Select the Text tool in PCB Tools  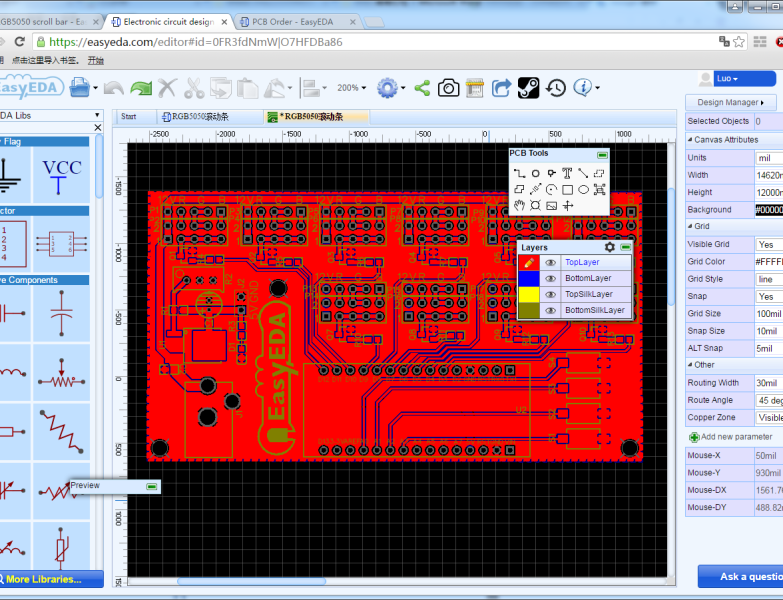point(567,174)
